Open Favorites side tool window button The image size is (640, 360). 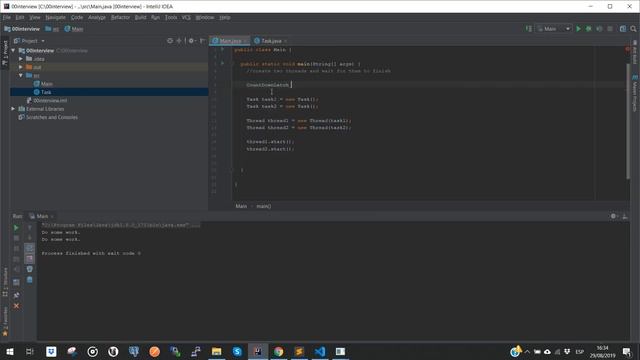(5, 322)
